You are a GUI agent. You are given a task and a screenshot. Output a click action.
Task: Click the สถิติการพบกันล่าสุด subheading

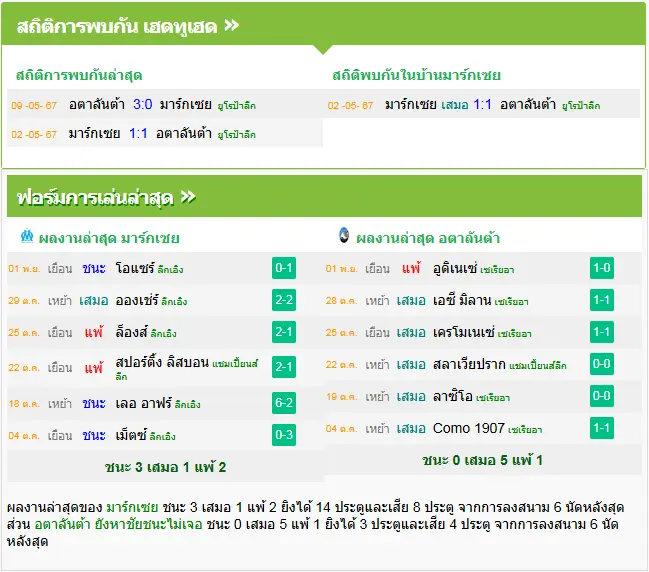click(x=79, y=75)
